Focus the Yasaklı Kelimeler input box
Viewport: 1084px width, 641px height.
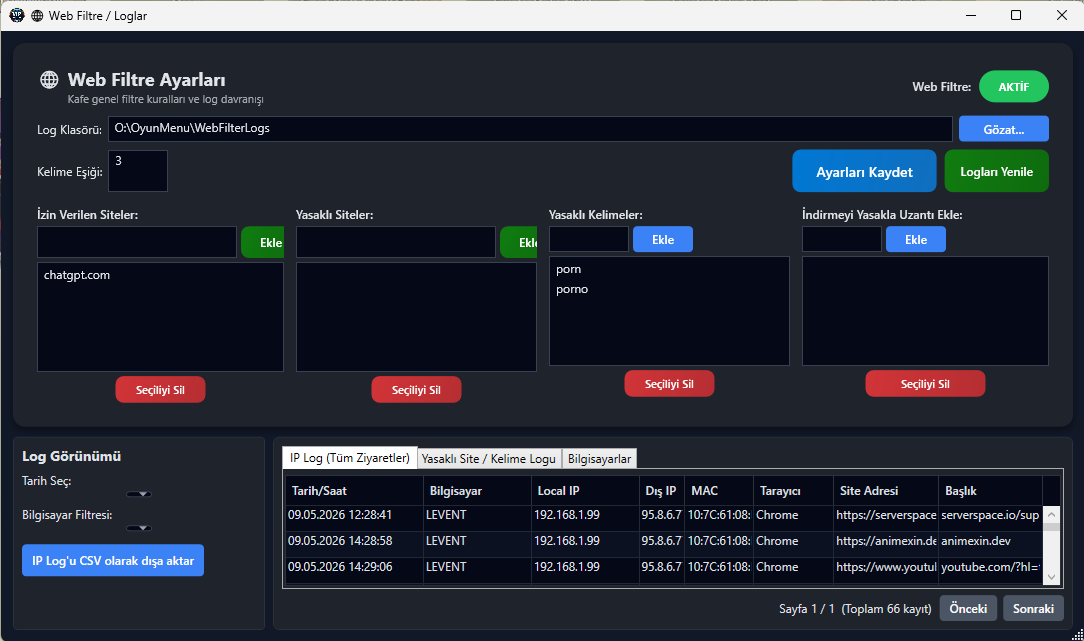(x=588, y=239)
